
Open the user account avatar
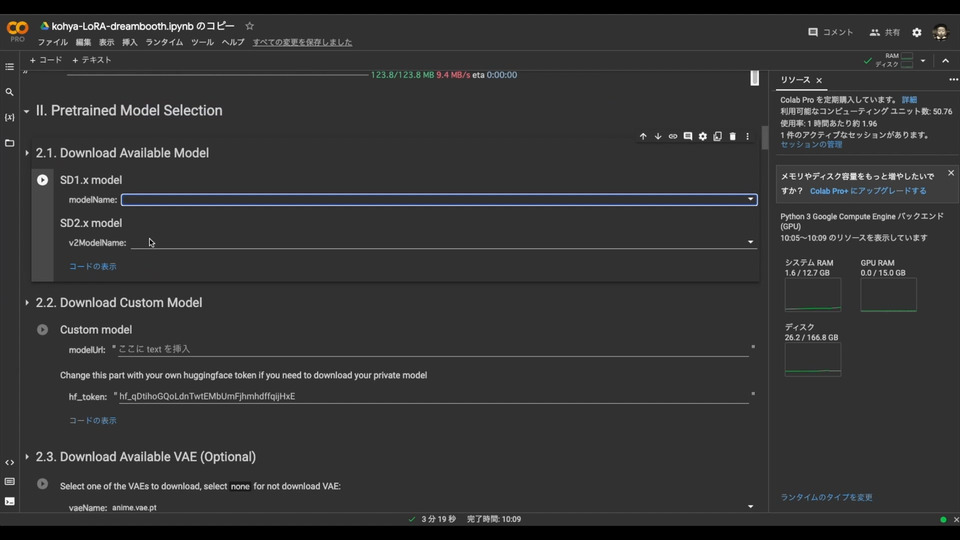tap(940, 32)
